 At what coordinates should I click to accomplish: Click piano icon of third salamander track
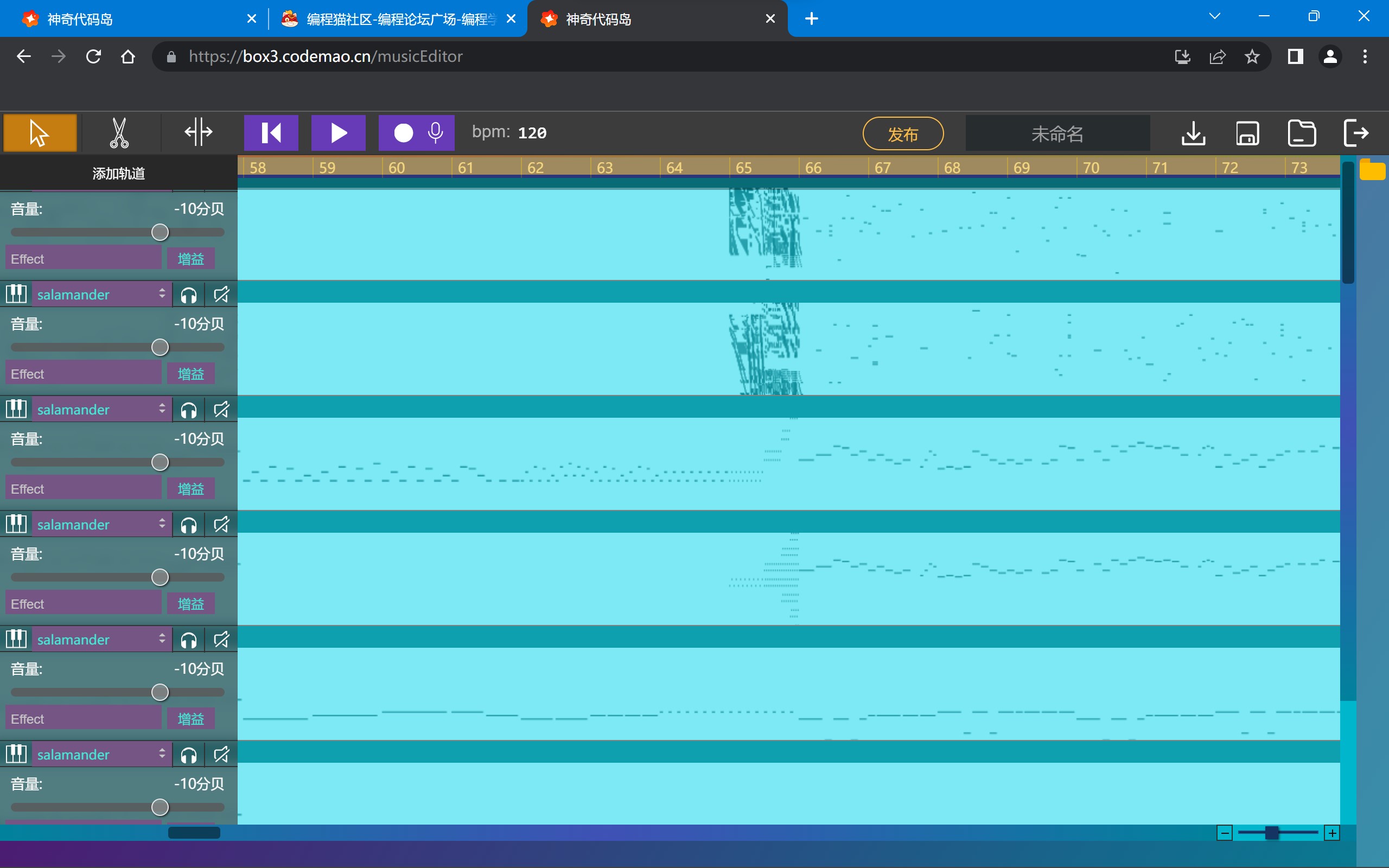(x=16, y=523)
